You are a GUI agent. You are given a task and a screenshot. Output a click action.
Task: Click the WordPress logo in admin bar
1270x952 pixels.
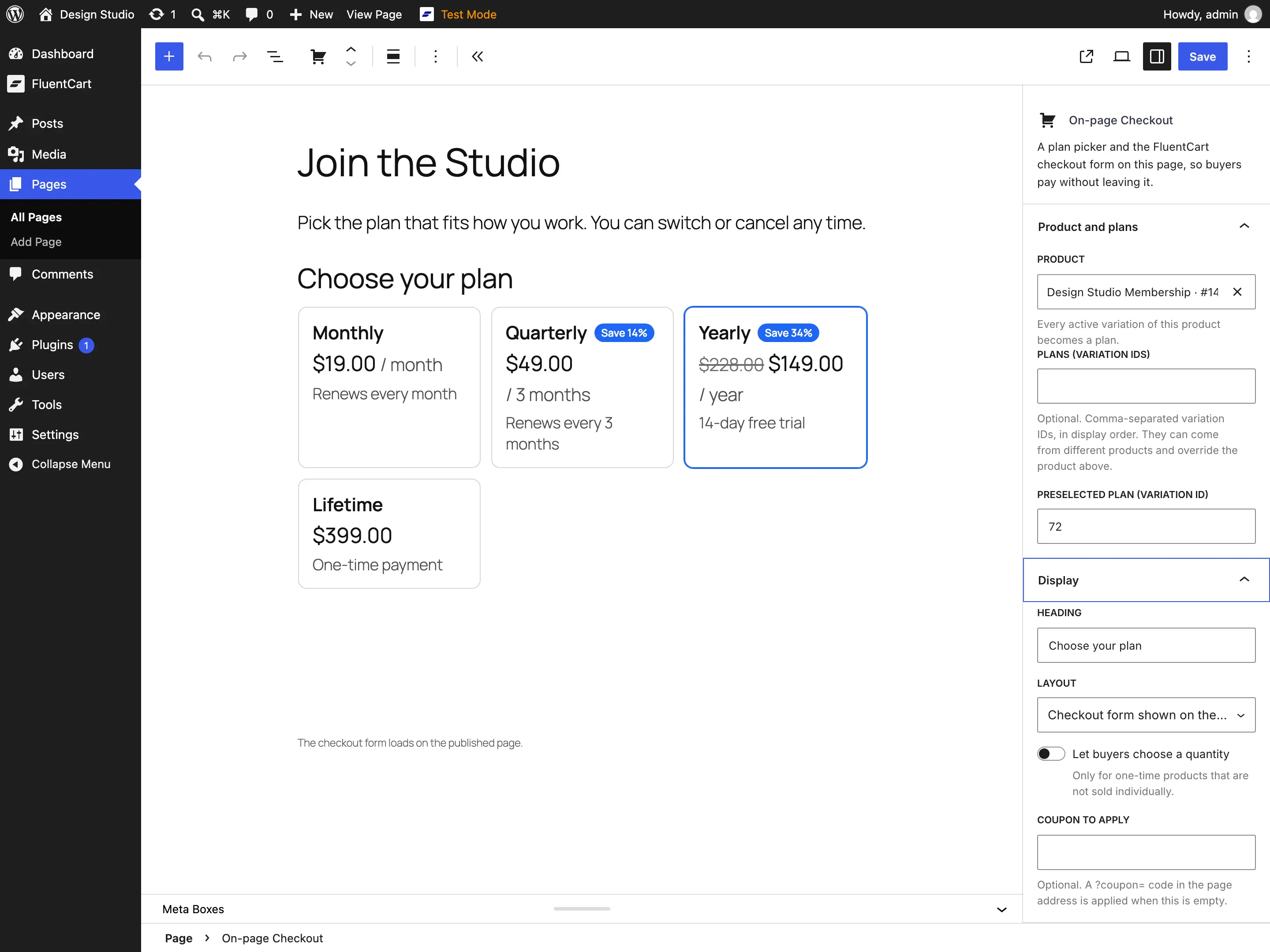(15, 14)
